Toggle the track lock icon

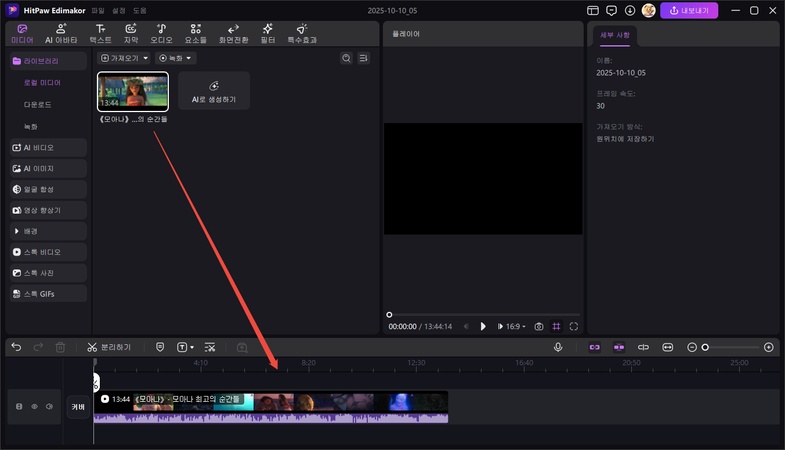pos(19,407)
